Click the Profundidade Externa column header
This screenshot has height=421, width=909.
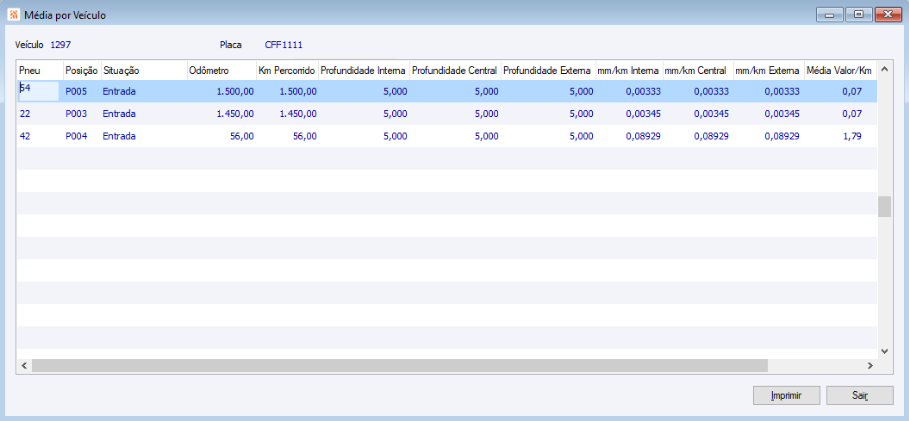click(x=548, y=70)
